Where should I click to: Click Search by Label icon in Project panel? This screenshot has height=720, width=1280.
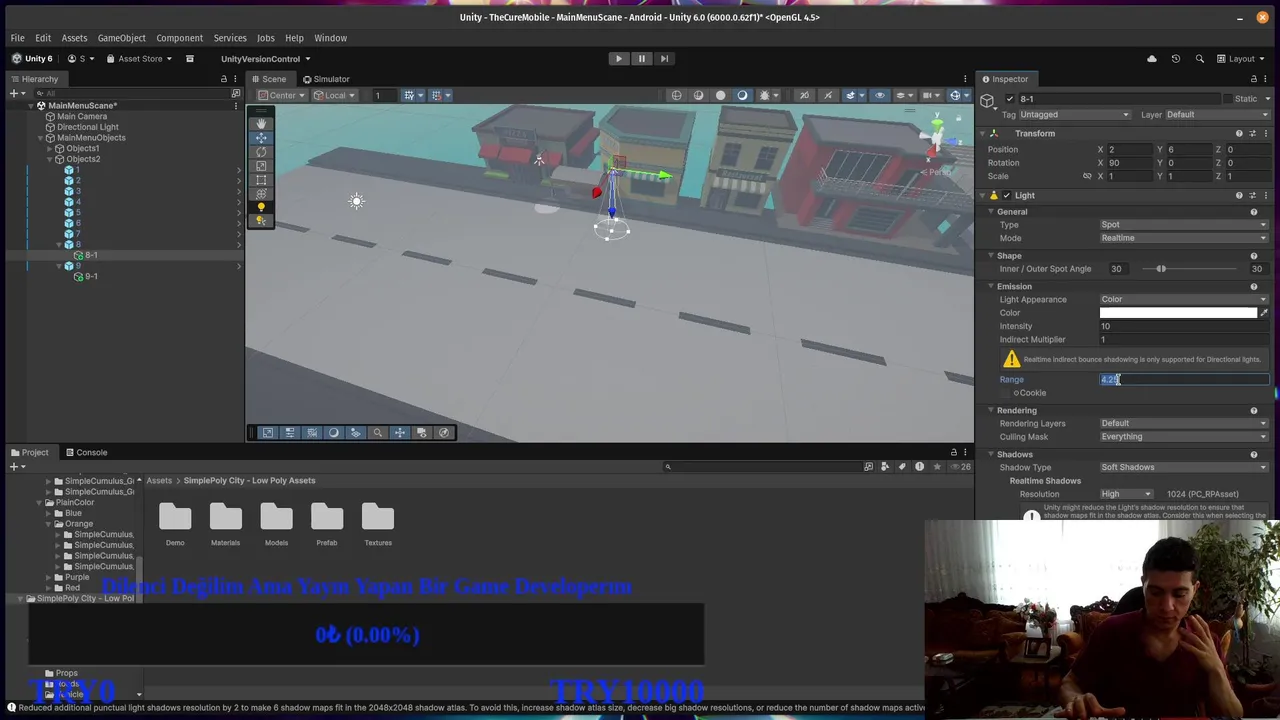(903, 466)
